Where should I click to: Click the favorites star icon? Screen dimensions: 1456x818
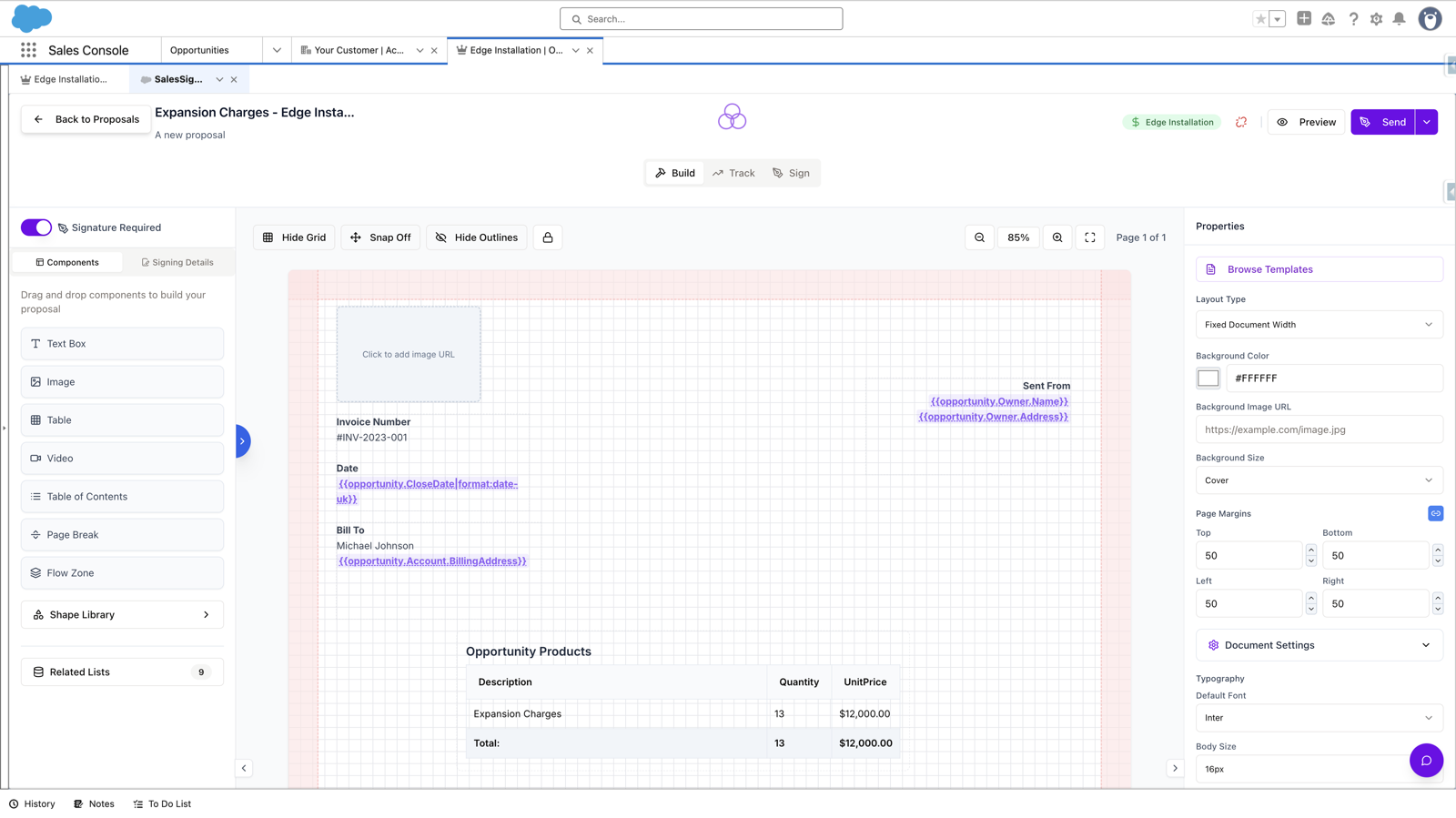1260,19
